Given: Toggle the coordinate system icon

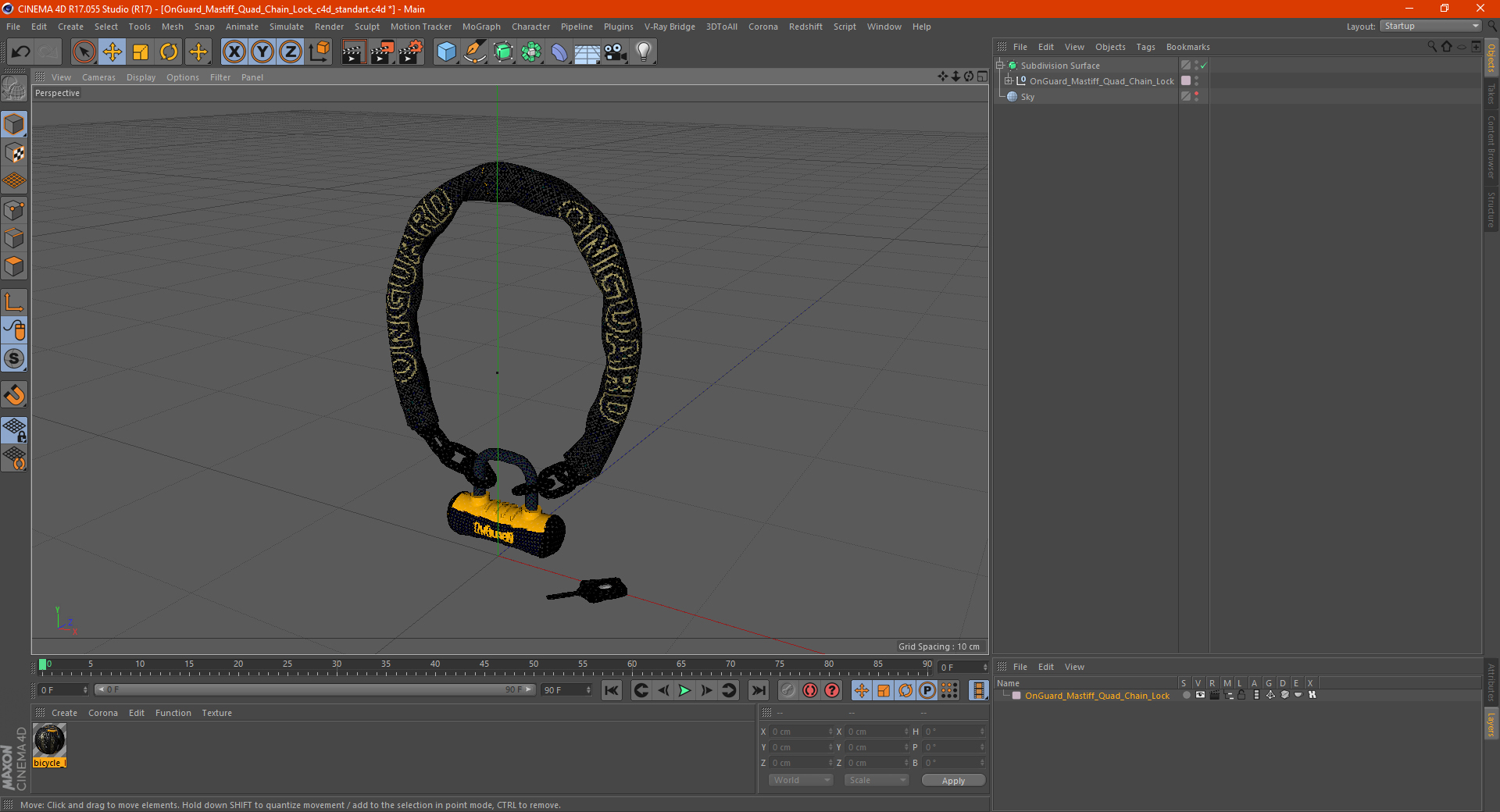Looking at the screenshot, I should [320, 52].
